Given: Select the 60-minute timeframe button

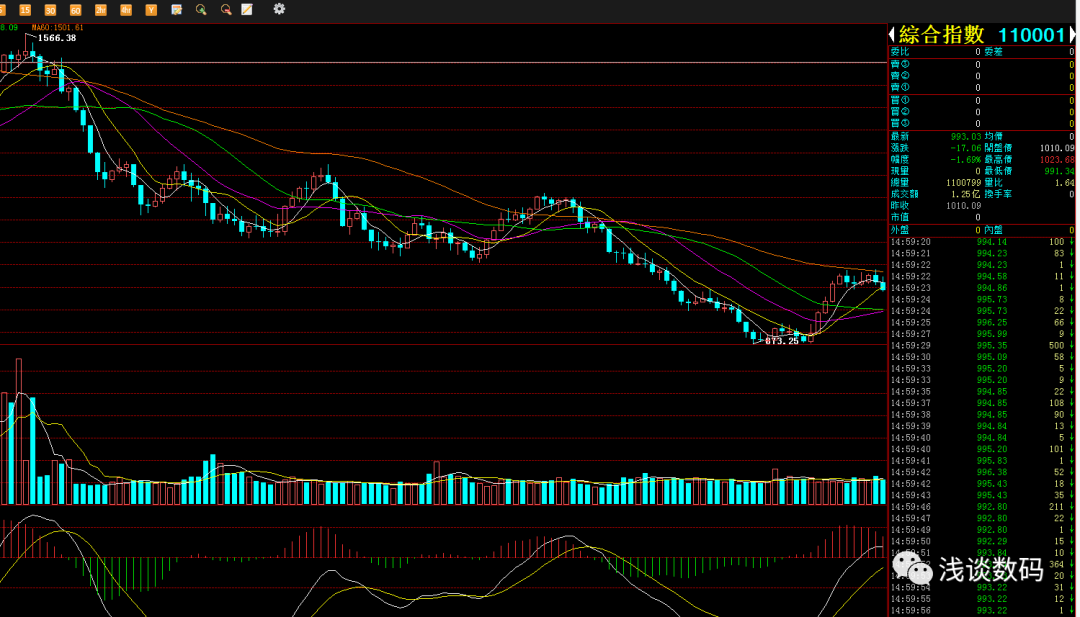Looking at the screenshot, I should click(x=76, y=10).
